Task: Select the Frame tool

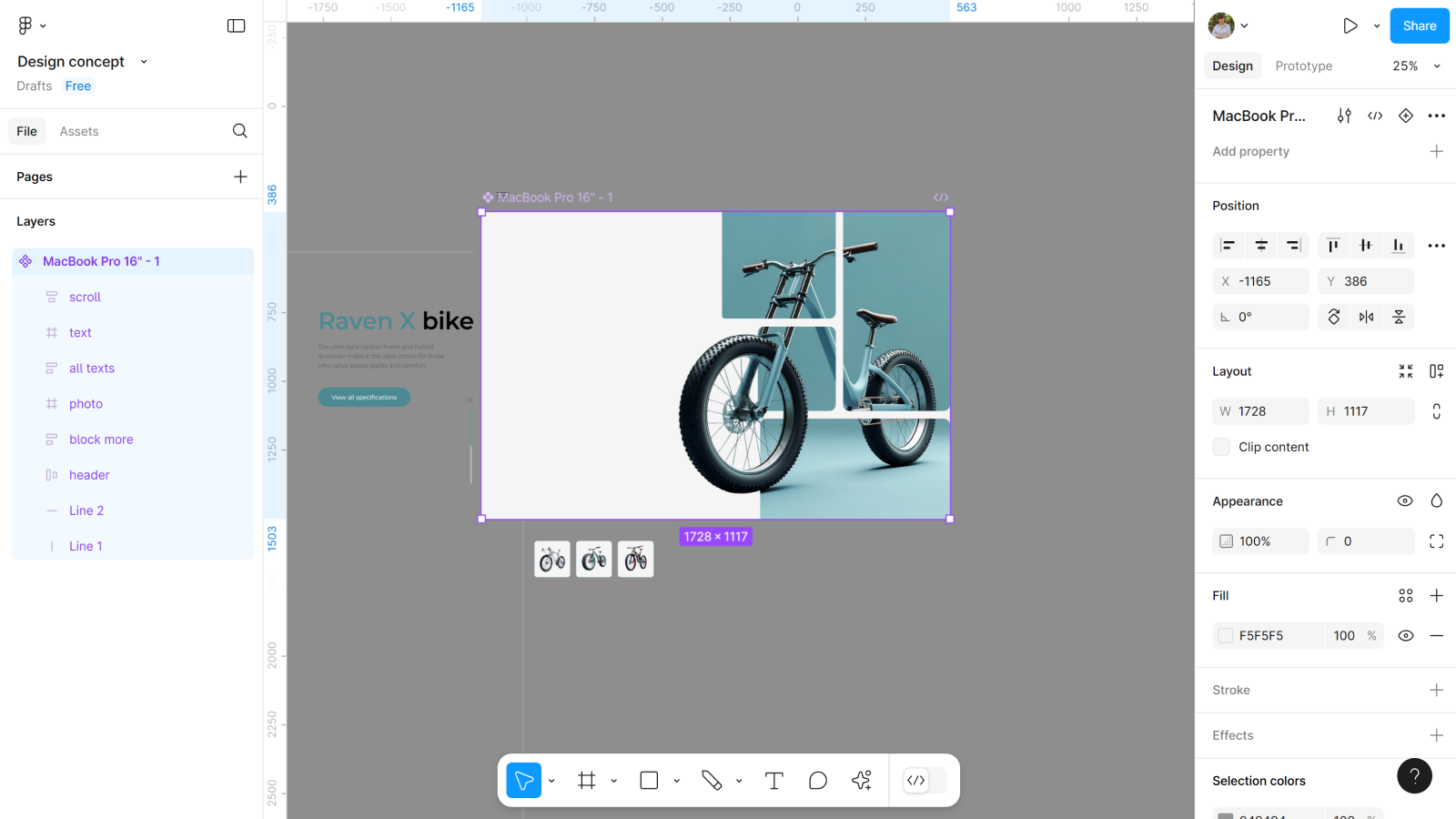Action: pyautogui.click(x=587, y=781)
